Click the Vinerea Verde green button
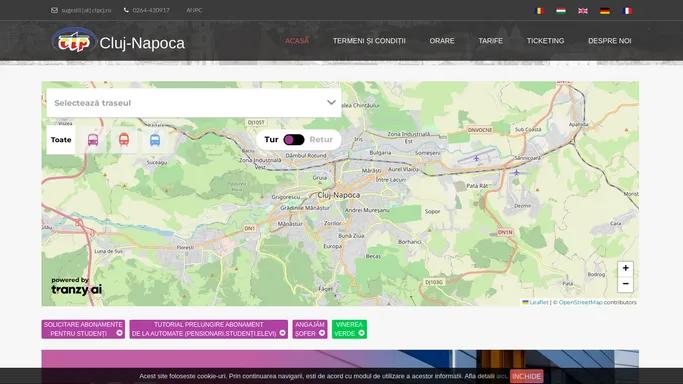 (x=349, y=329)
